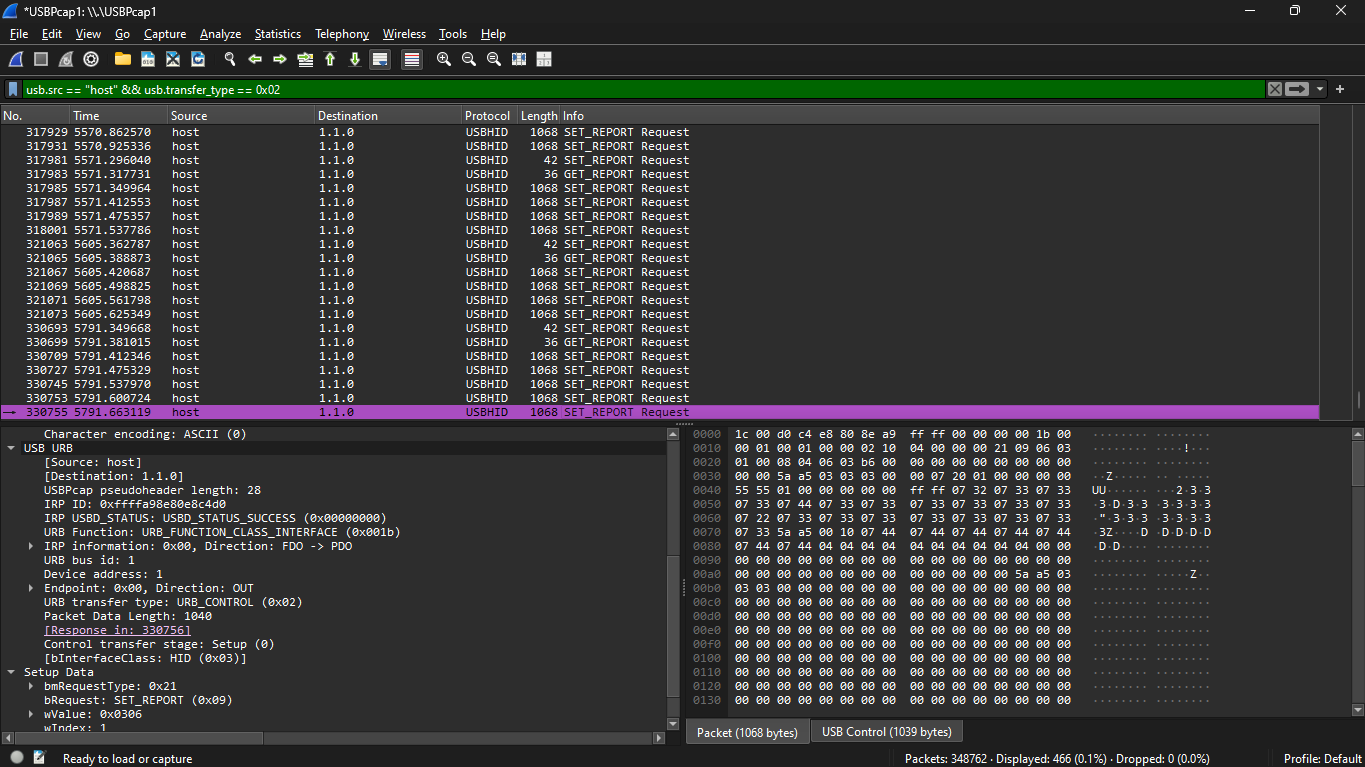Sort packets by the Protocol column

coord(489,116)
